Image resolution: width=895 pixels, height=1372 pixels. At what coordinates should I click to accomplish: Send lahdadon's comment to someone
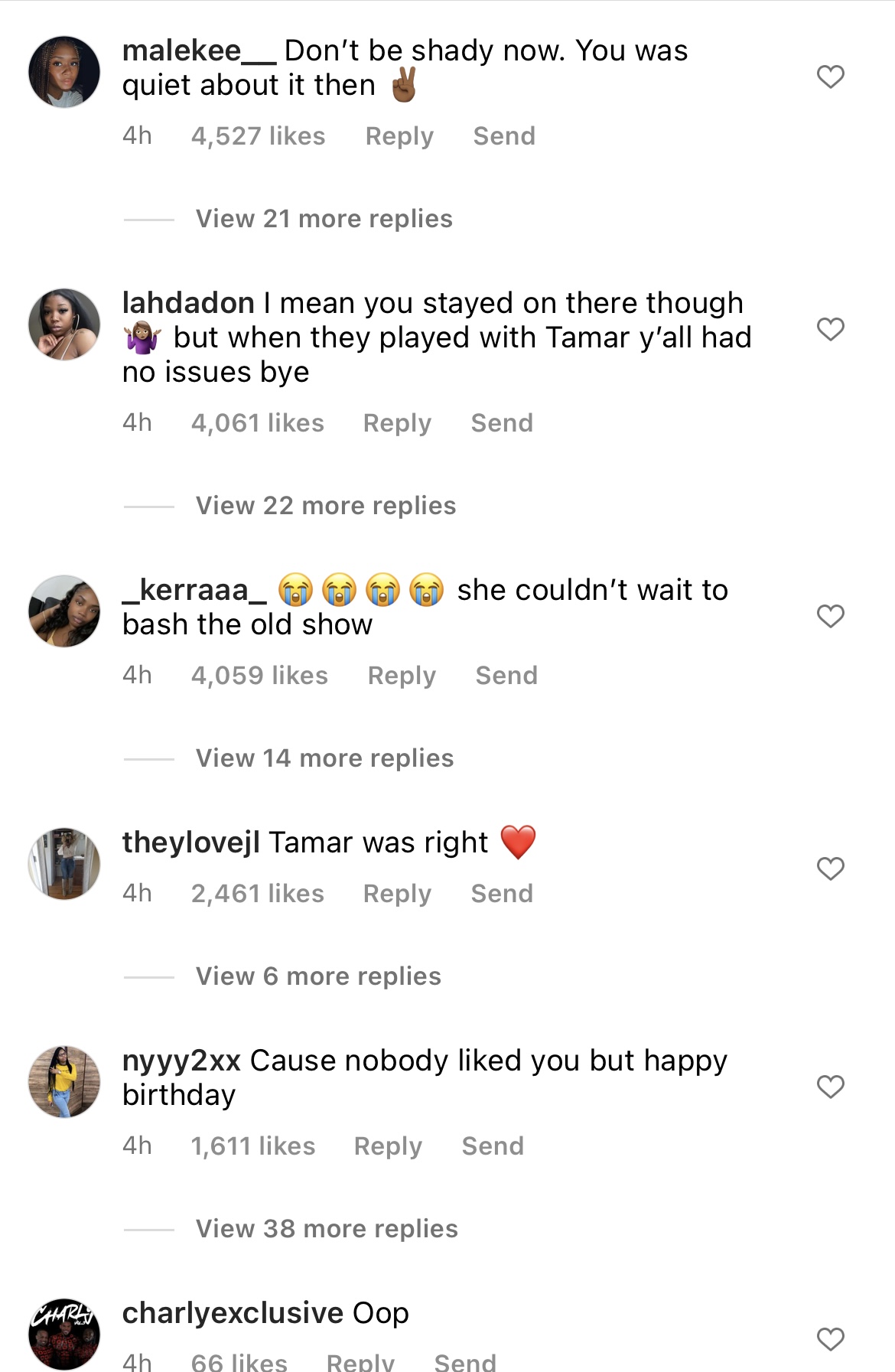pyautogui.click(x=502, y=422)
